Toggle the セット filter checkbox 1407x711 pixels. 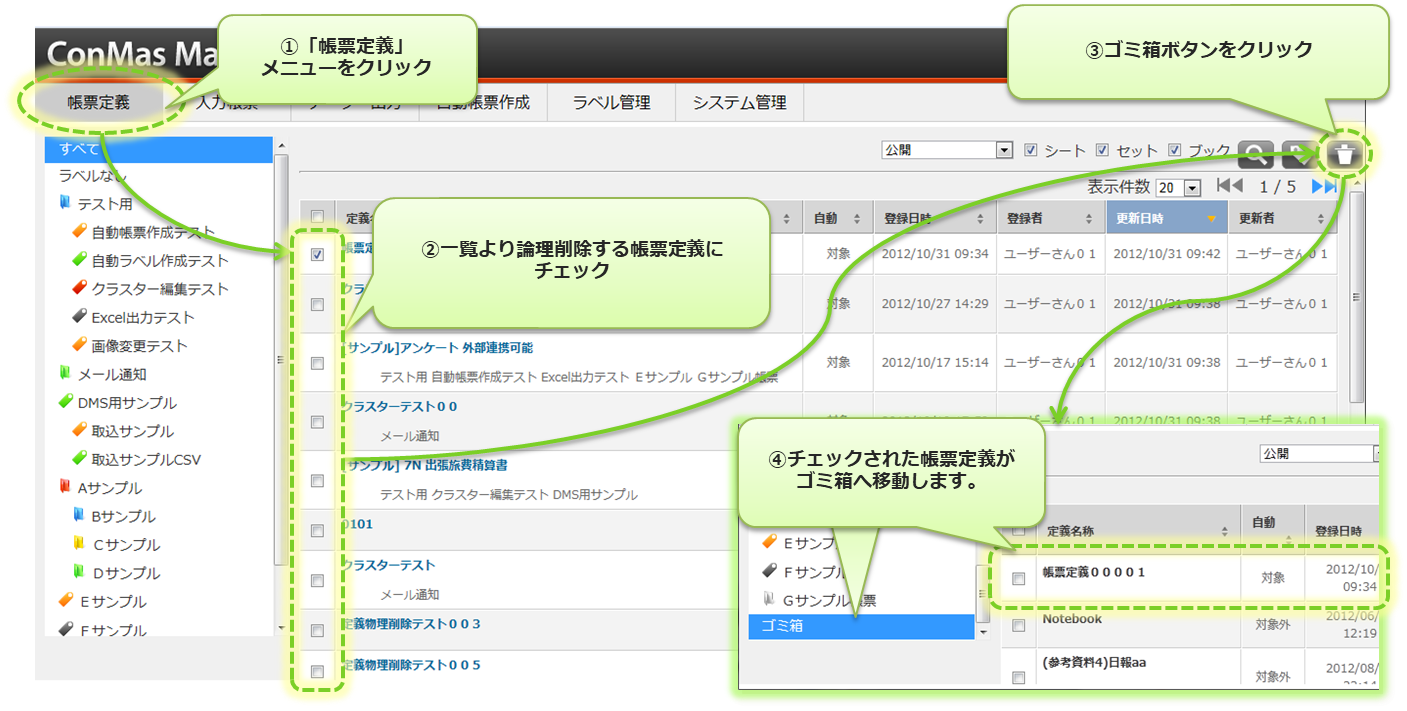1102,150
